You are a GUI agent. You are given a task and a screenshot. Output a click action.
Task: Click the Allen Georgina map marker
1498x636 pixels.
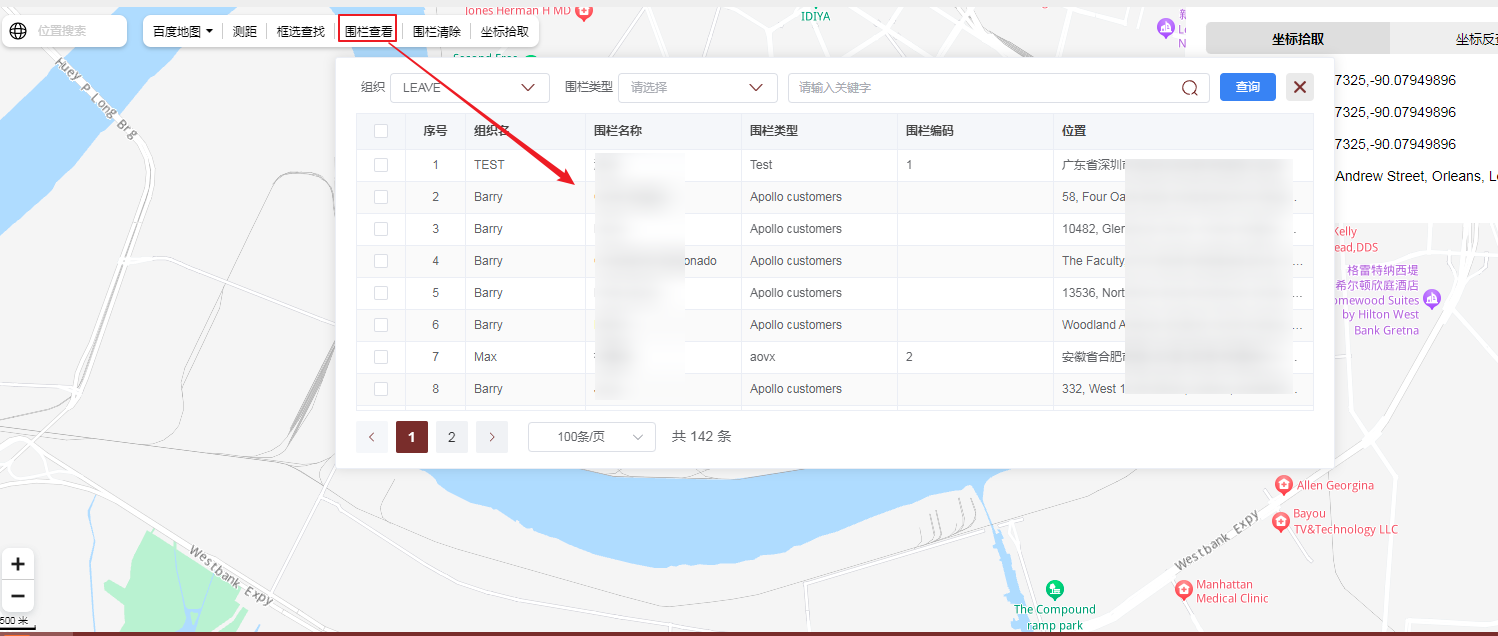coord(1284,485)
